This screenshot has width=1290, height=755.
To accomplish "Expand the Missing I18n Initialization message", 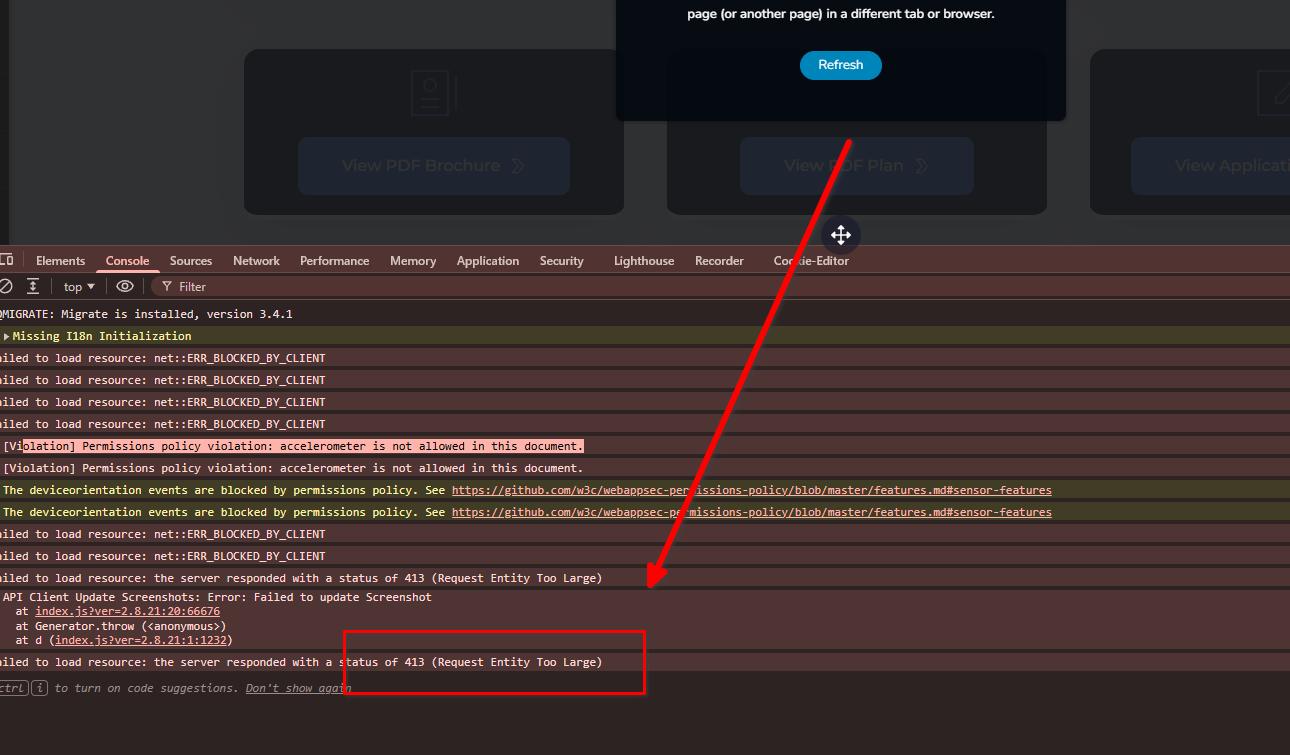I will coord(7,336).
